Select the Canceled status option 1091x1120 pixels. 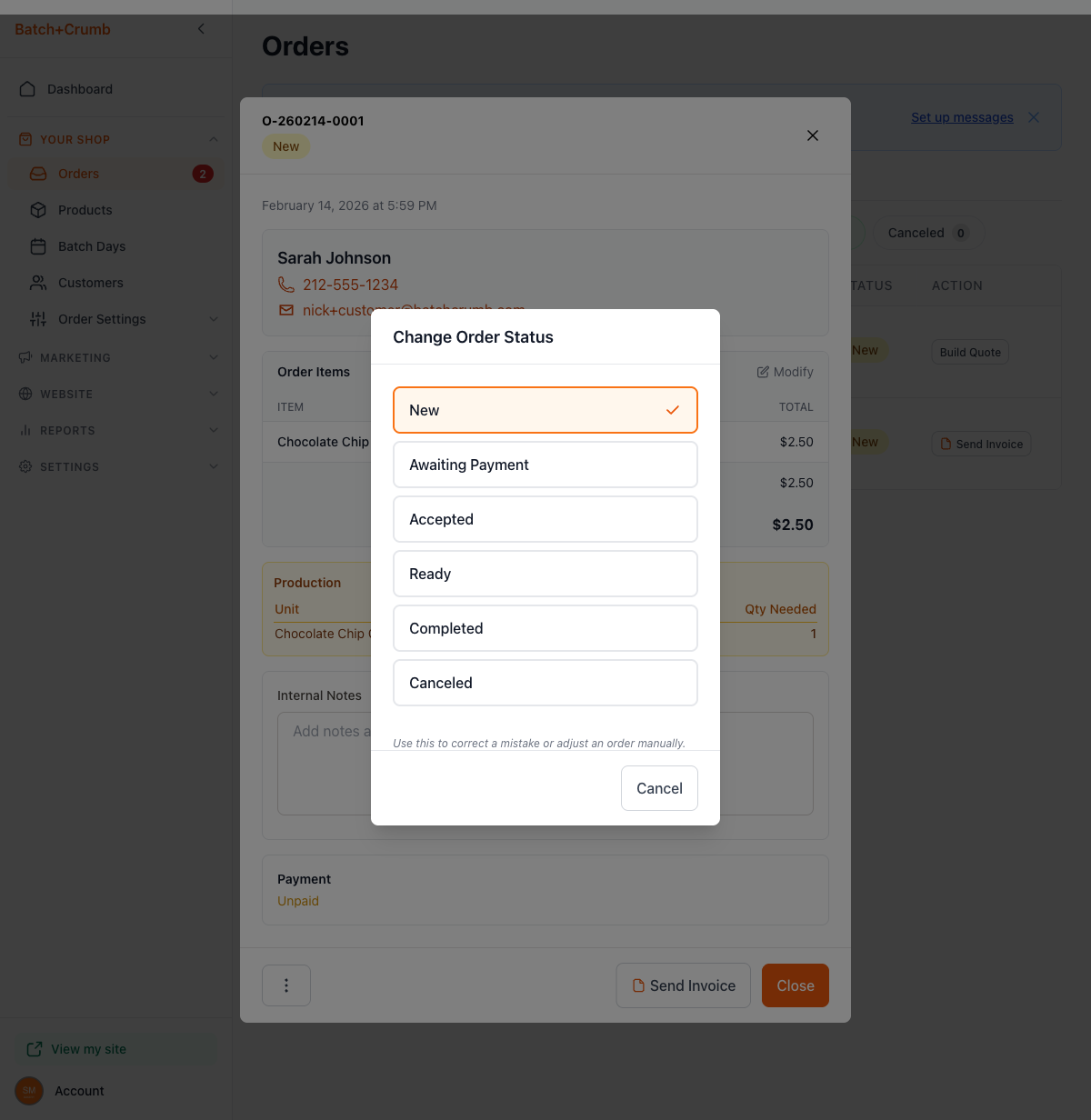pyautogui.click(x=545, y=683)
